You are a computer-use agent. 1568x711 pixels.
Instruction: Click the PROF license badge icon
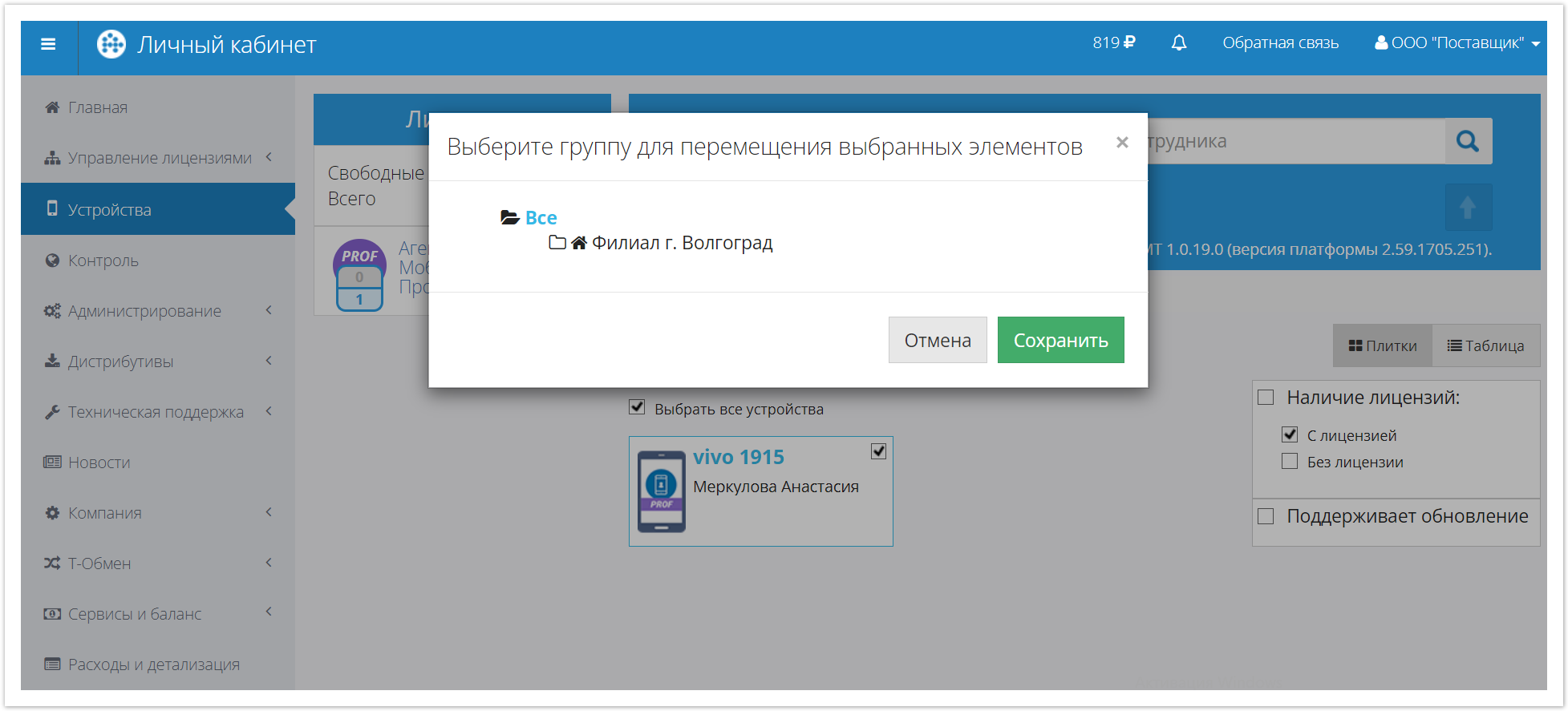(359, 275)
